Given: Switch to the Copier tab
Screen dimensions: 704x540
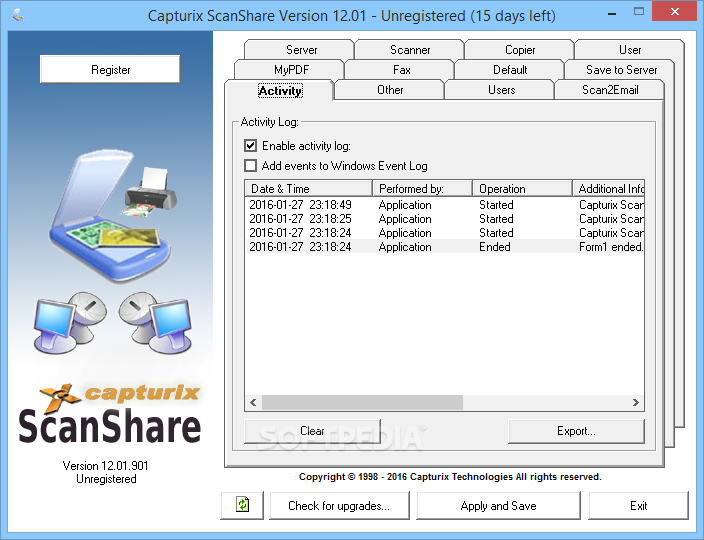Looking at the screenshot, I should (520, 49).
